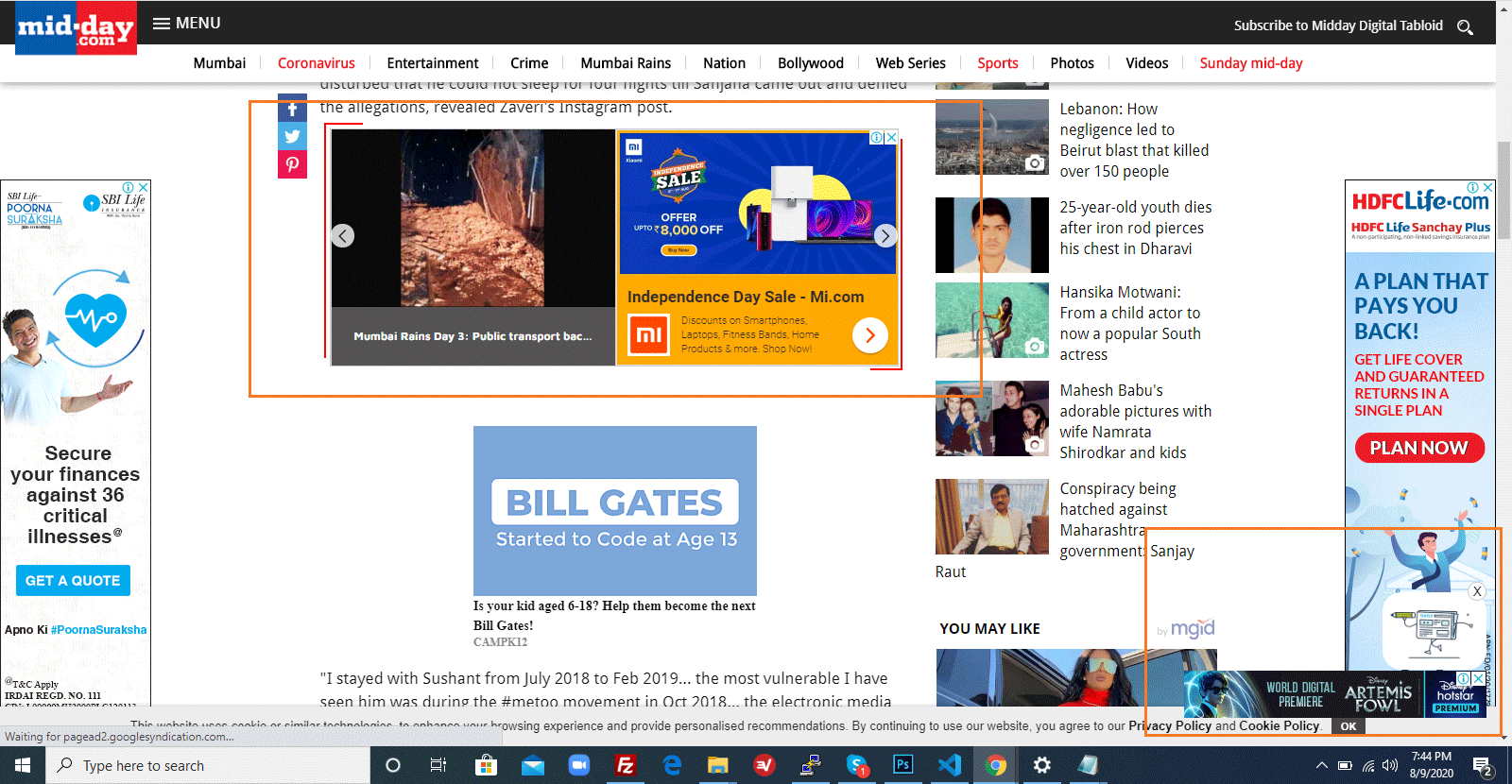Select the Crime nav item
This screenshot has width=1512, height=784.
[x=529, y=63]
